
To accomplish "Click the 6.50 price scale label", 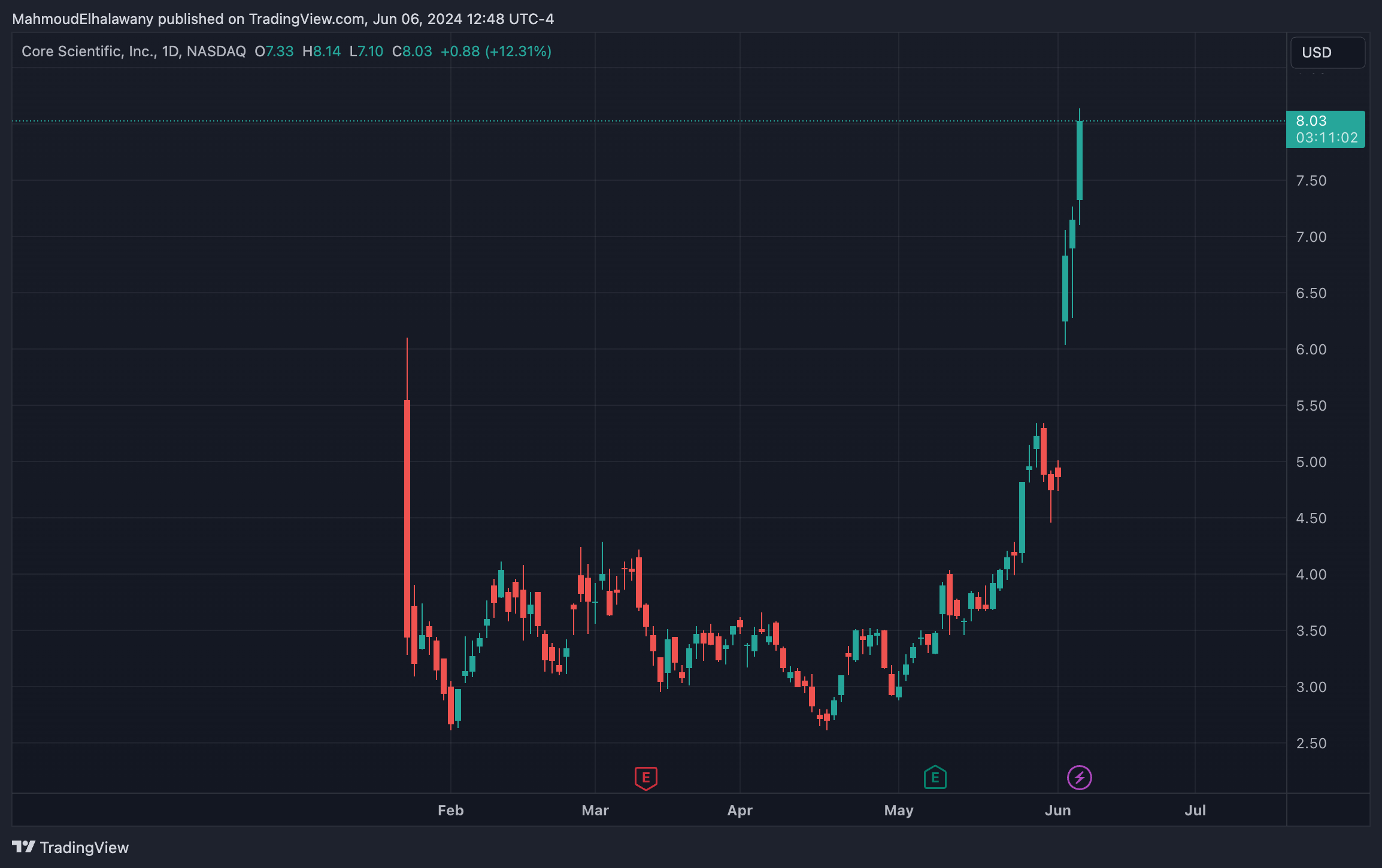I will pyautogui.click(x=1311, y=293).
